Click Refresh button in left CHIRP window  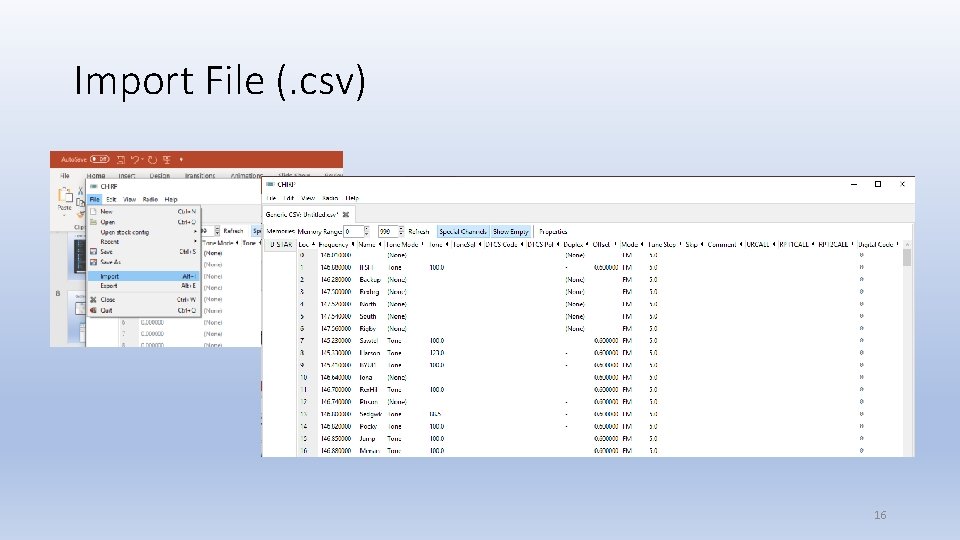[233, 231]
